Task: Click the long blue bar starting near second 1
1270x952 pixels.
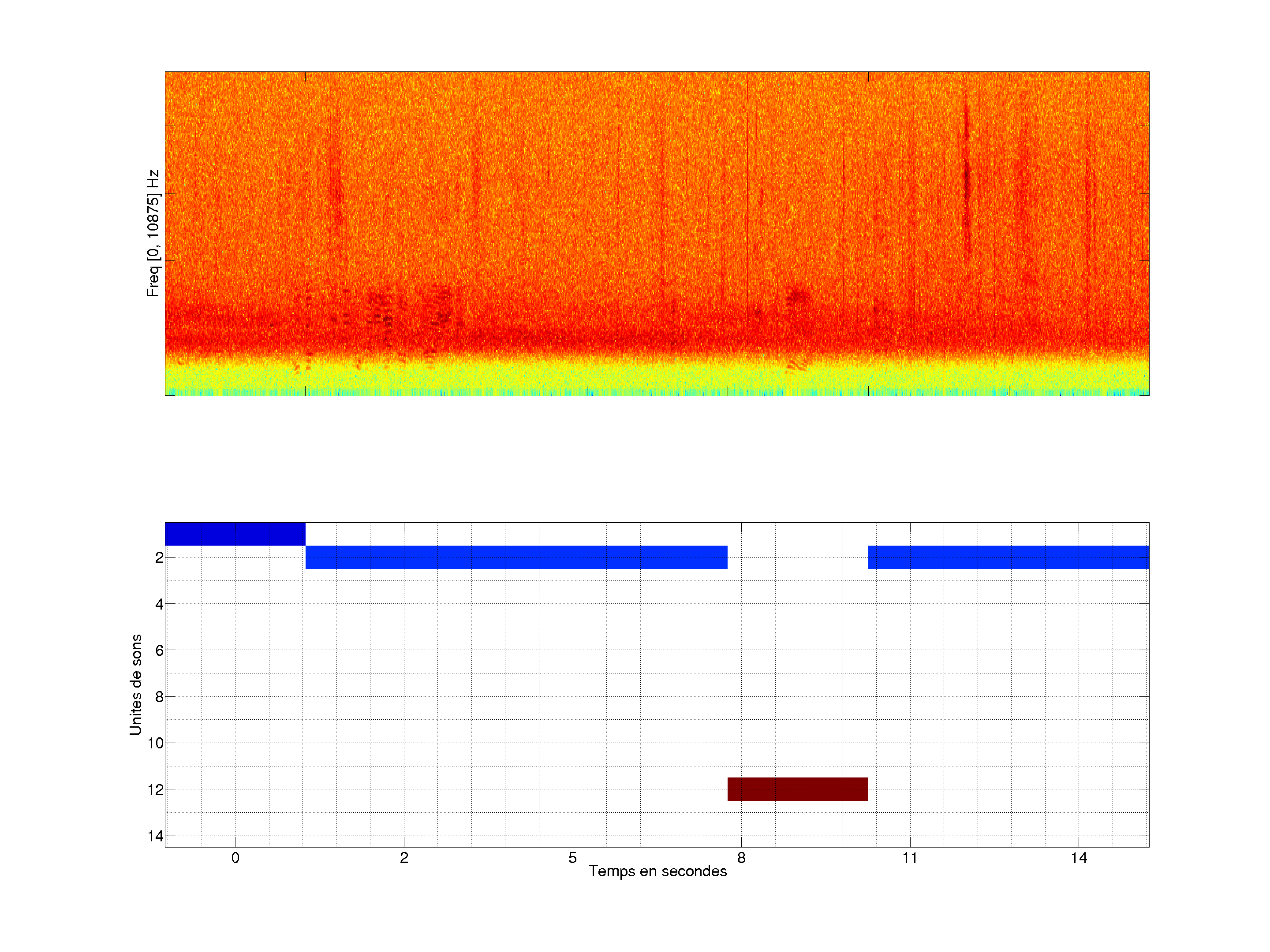Action: [x=516, y=557]
